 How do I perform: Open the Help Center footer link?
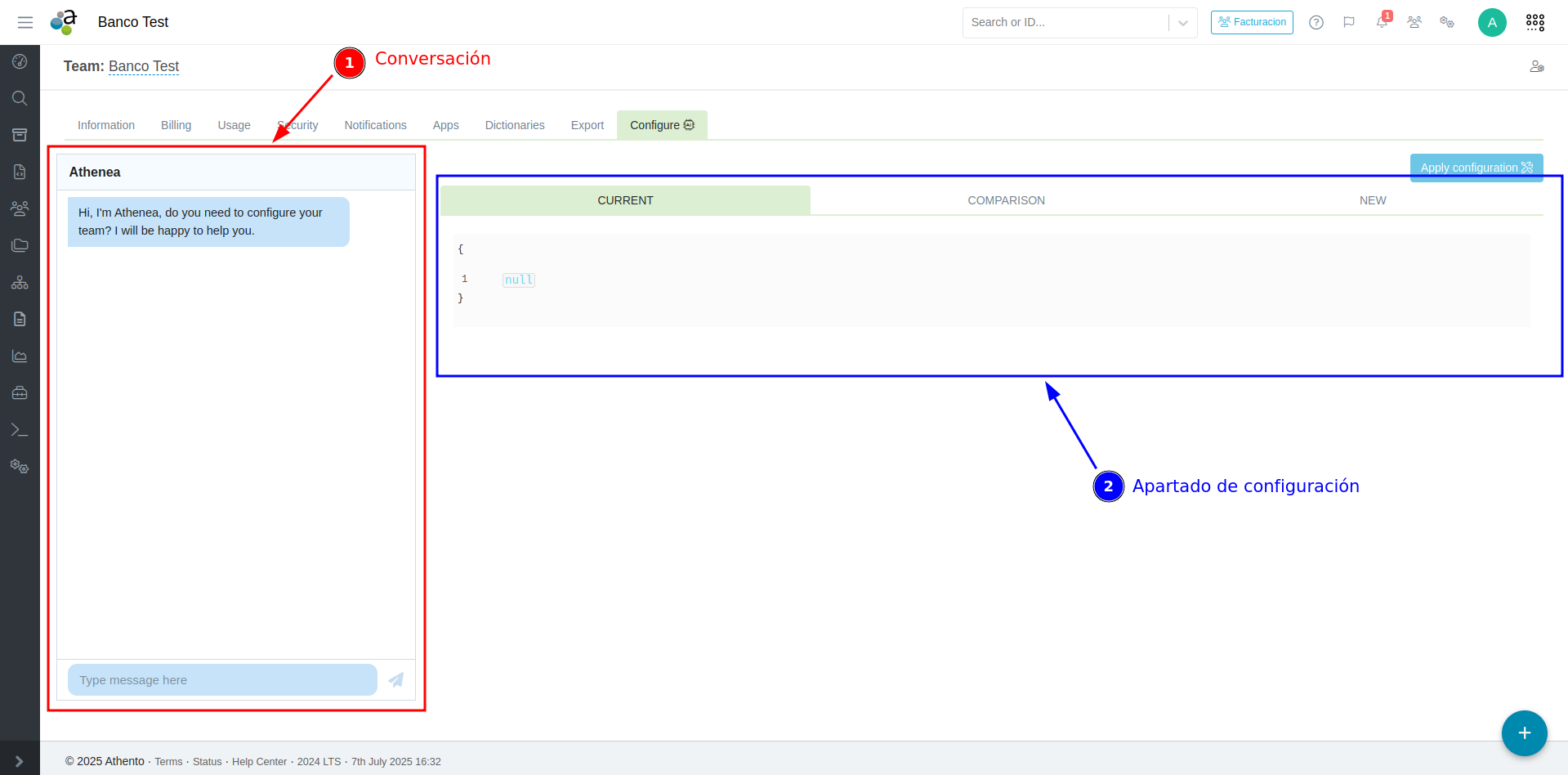259,762
